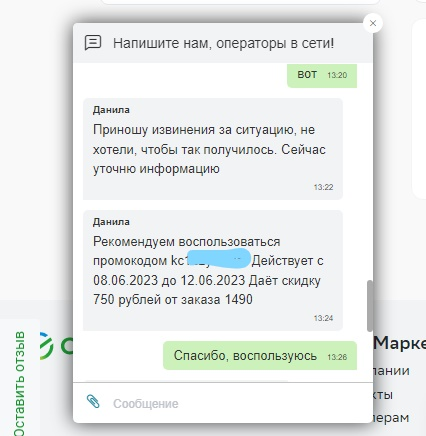
Task: Click the partially visible Марке heading
Action: [x=399, y=343]
